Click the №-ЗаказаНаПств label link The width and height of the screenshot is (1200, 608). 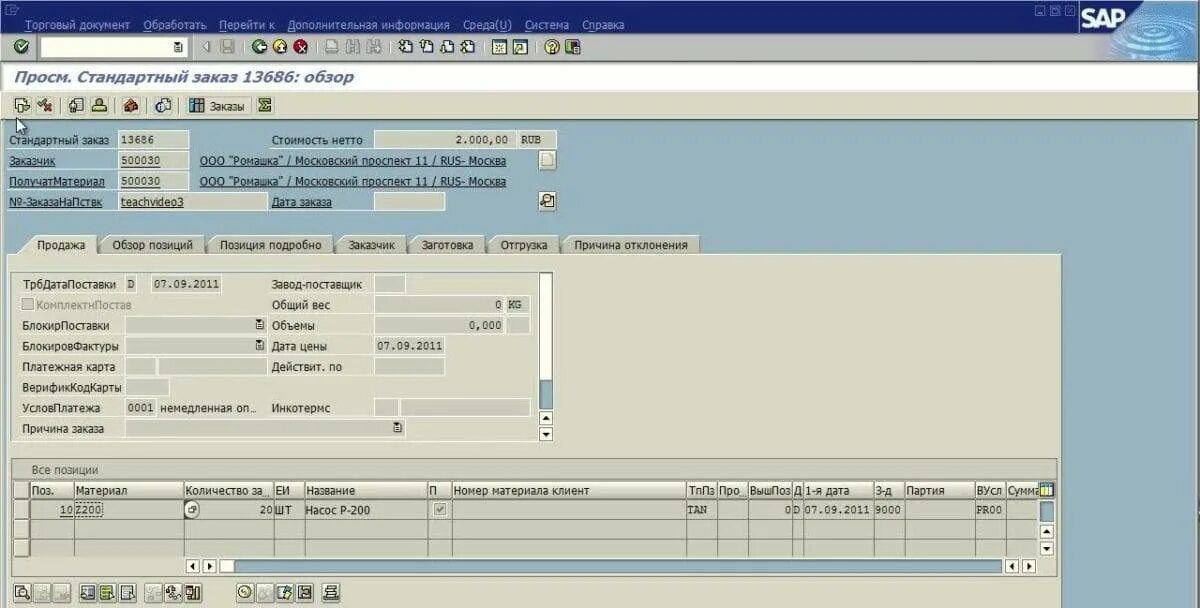click(55, 202)
